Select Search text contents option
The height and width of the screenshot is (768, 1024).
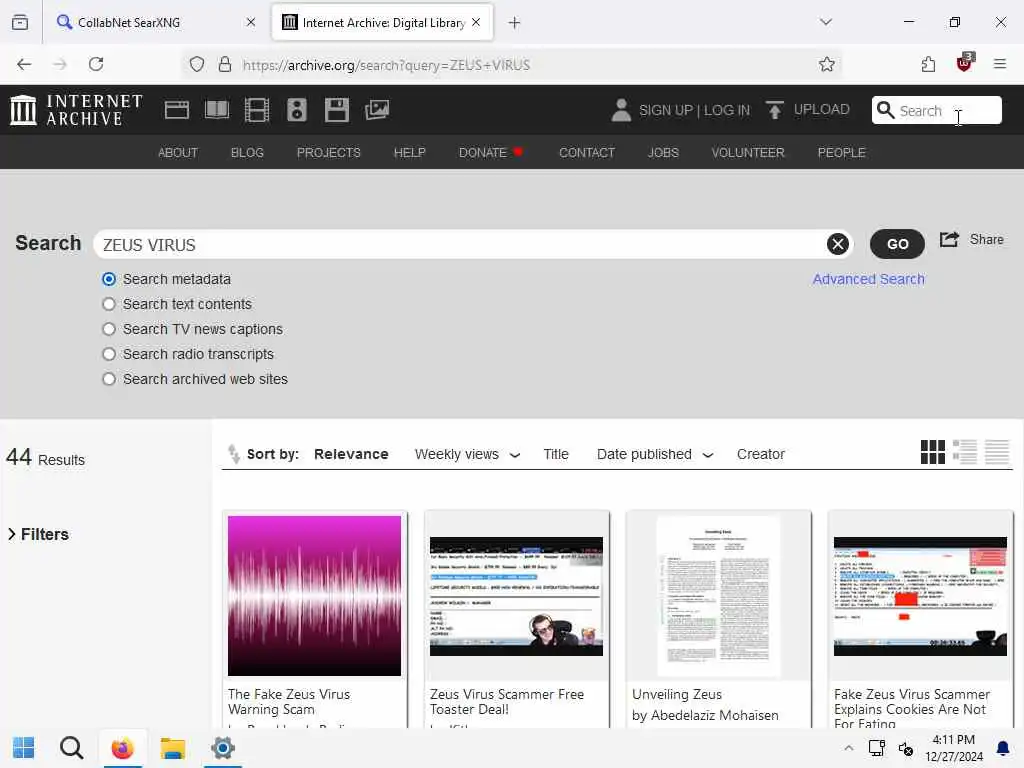[x=109, y=304]
